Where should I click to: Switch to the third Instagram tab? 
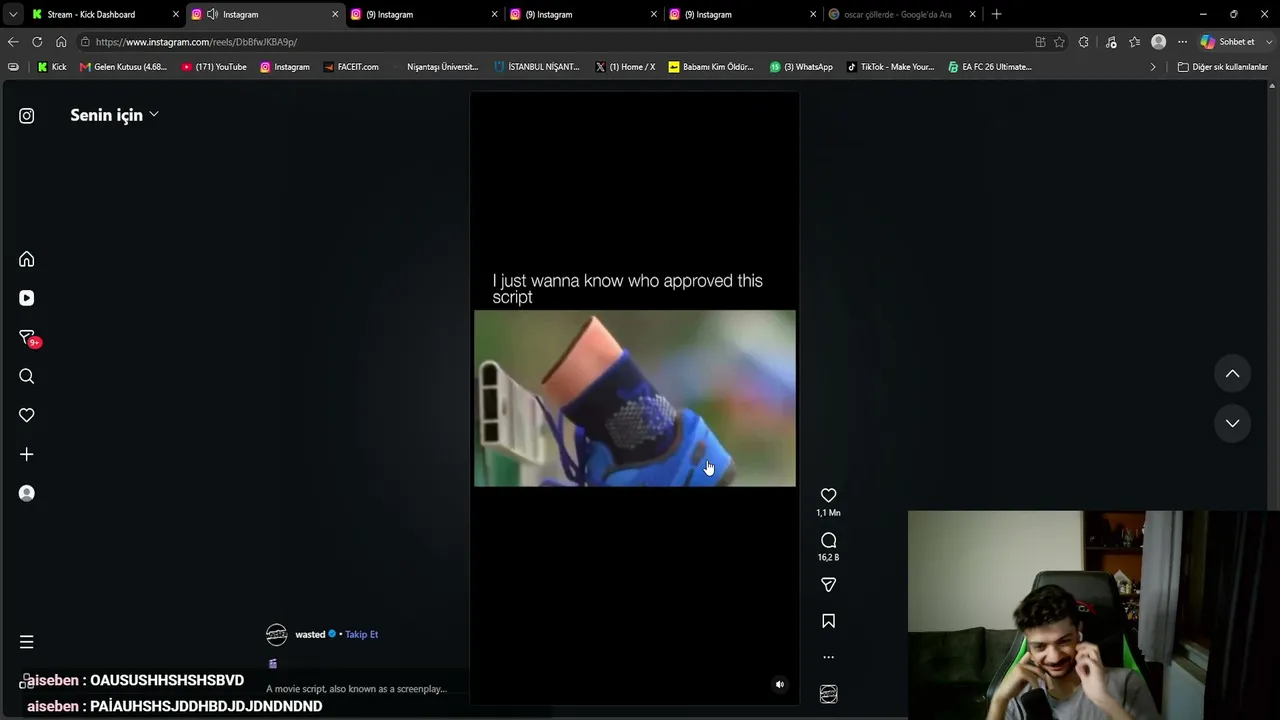tap(584, 14)
